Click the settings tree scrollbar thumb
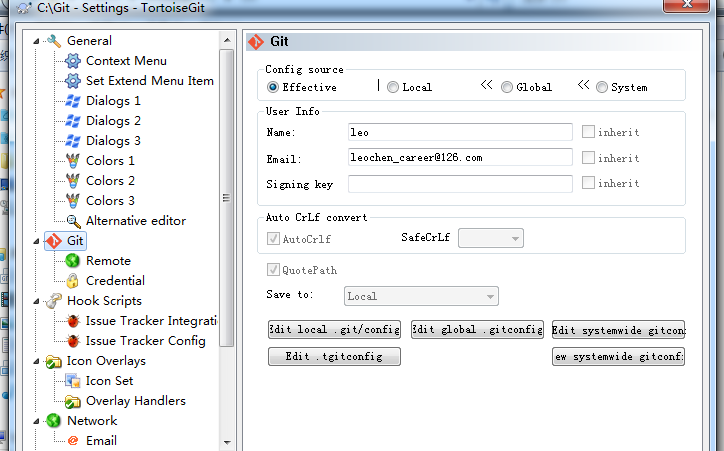 (226, 198)
